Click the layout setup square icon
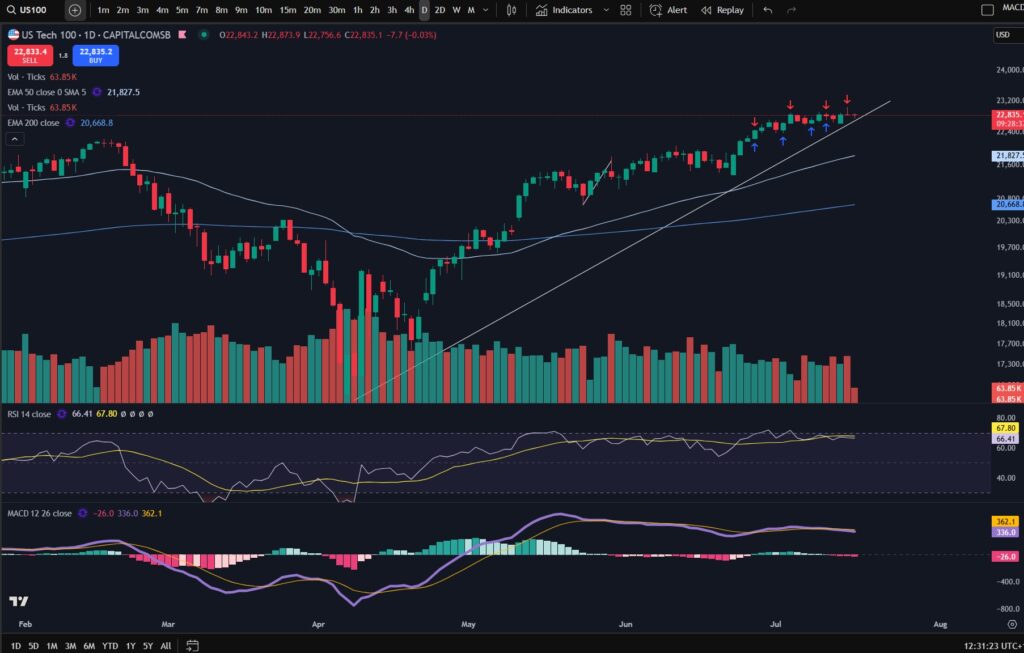Image resolution: width=1024 pixels, height=653 pixels. 987,10
